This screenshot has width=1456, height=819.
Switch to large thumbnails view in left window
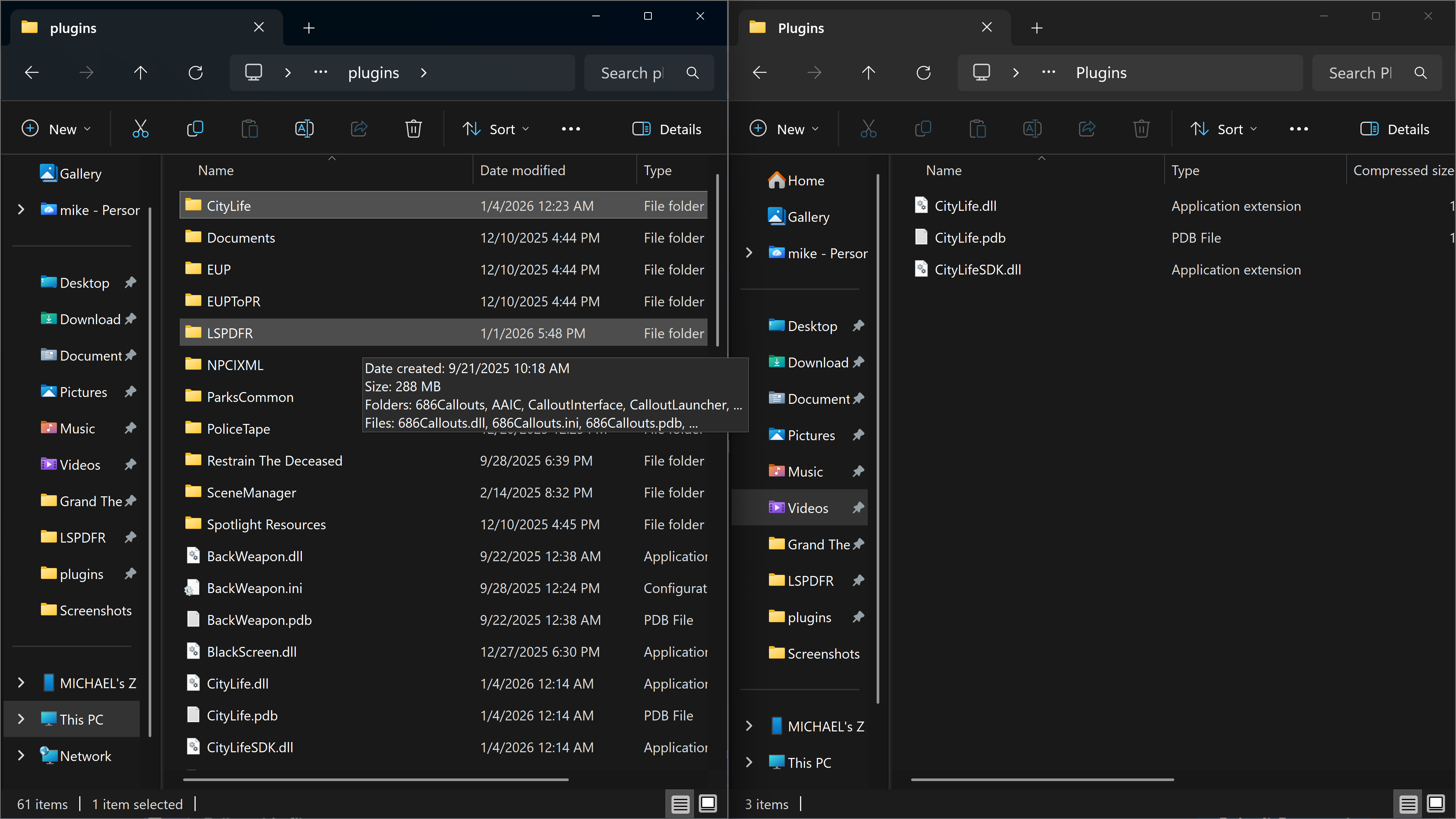coord(708,803)
